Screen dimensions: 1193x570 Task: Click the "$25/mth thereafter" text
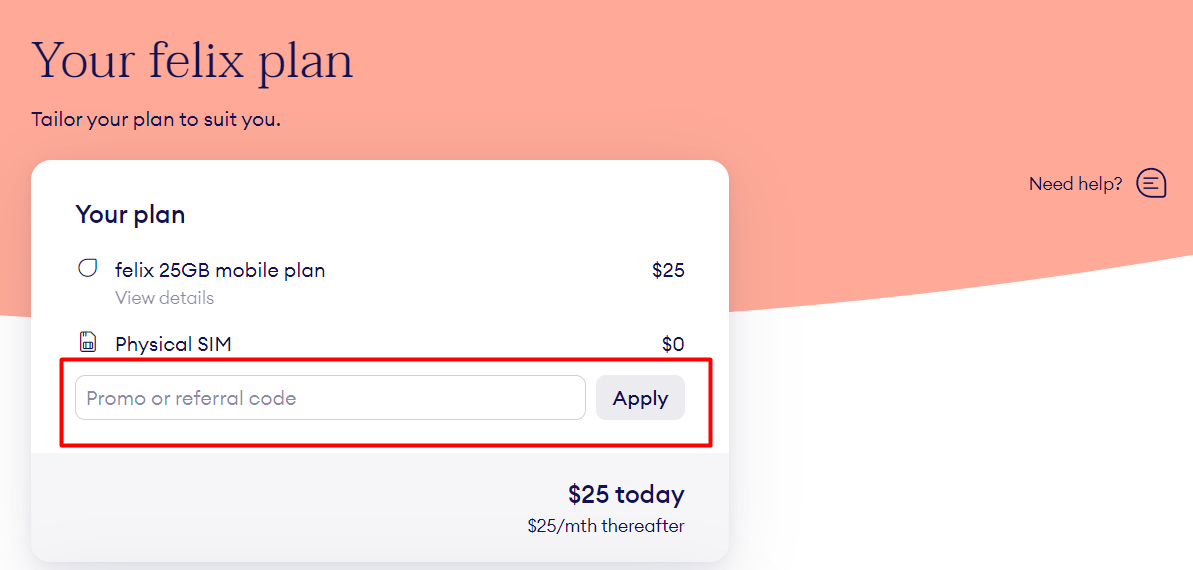click(606, 526)
